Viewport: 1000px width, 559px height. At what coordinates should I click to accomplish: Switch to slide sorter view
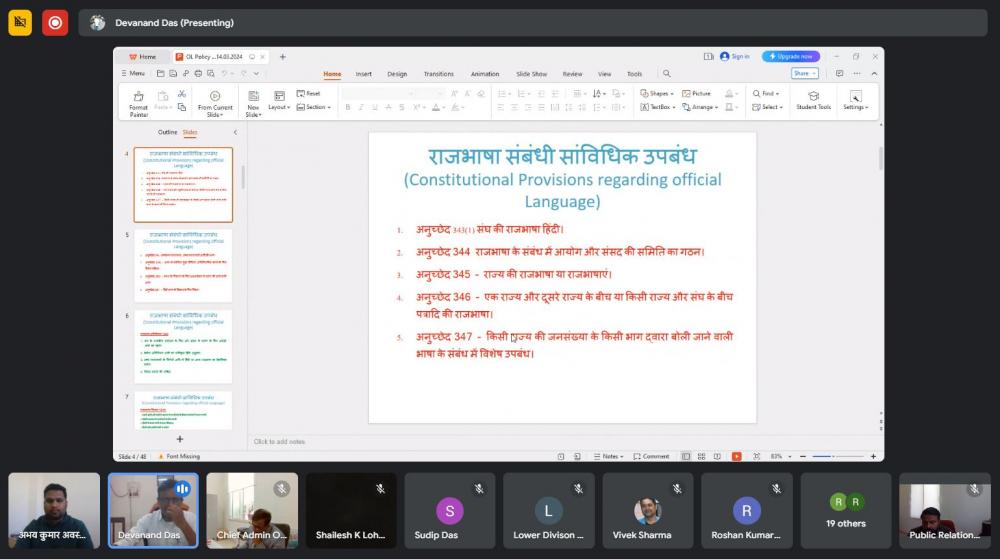point(700,456)
